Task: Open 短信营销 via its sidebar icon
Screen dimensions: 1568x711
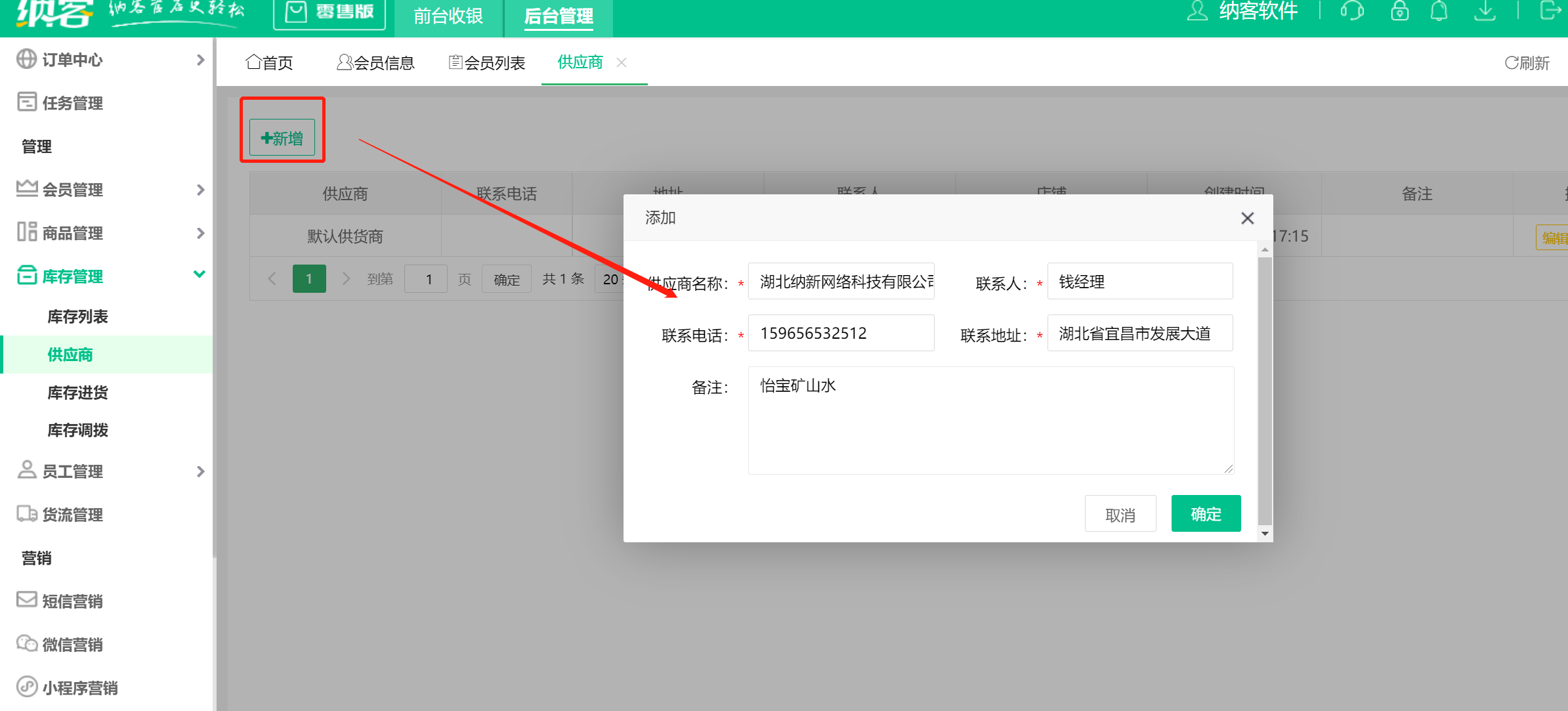Action: [x=26, y=599]
